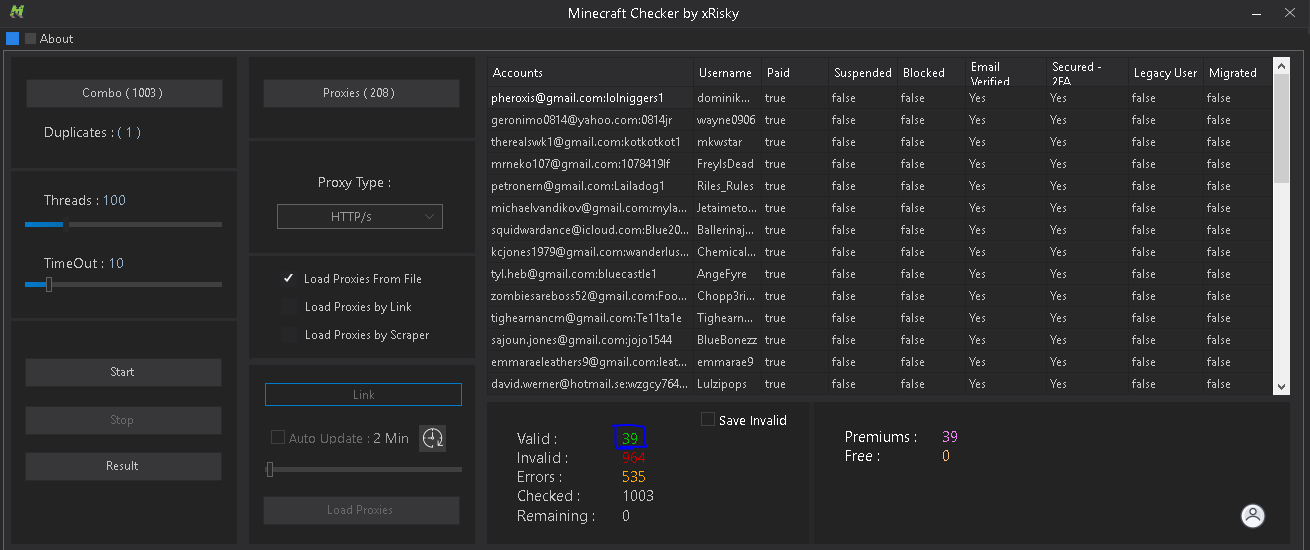
Task: Click the Combo ( 1003 ) button
Action: pyautogui.click(x=124, y=93)
